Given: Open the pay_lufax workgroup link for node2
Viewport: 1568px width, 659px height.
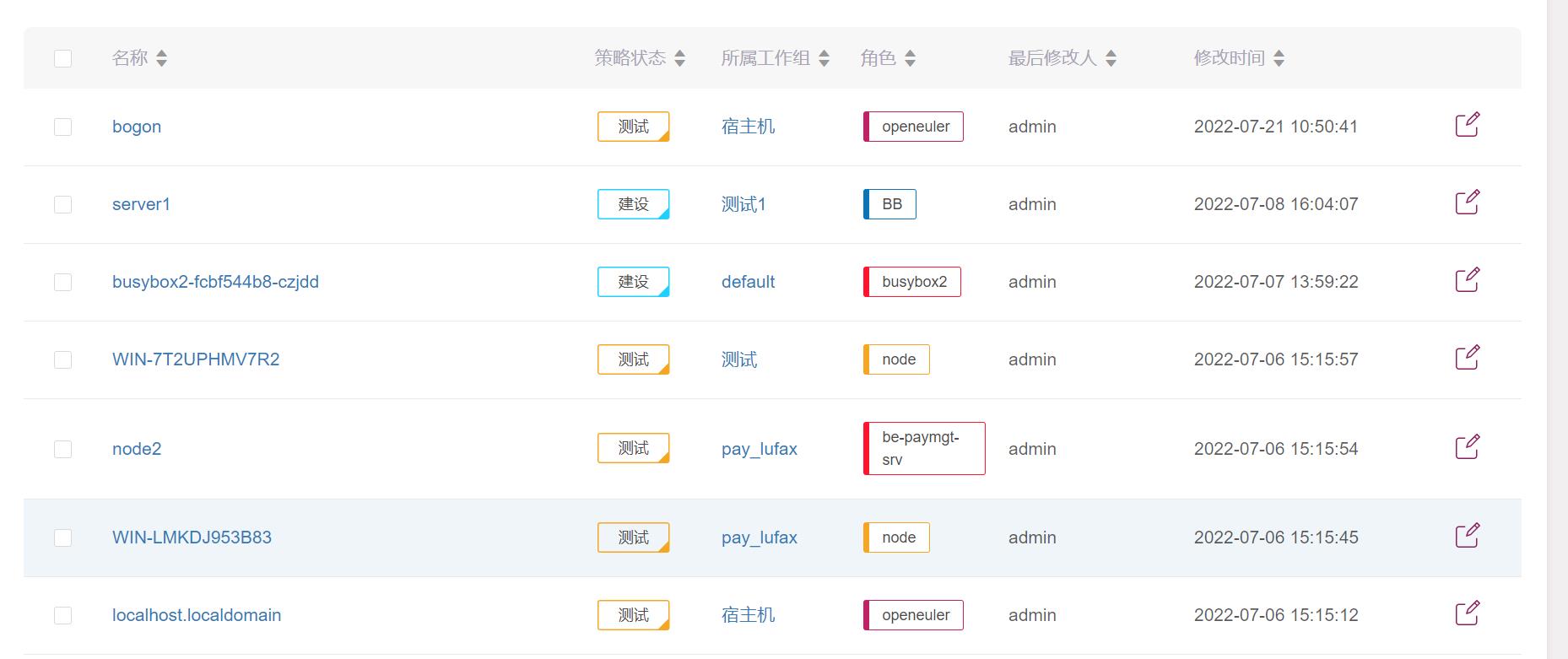Looking at the screenshot, I should coord(759,449).
